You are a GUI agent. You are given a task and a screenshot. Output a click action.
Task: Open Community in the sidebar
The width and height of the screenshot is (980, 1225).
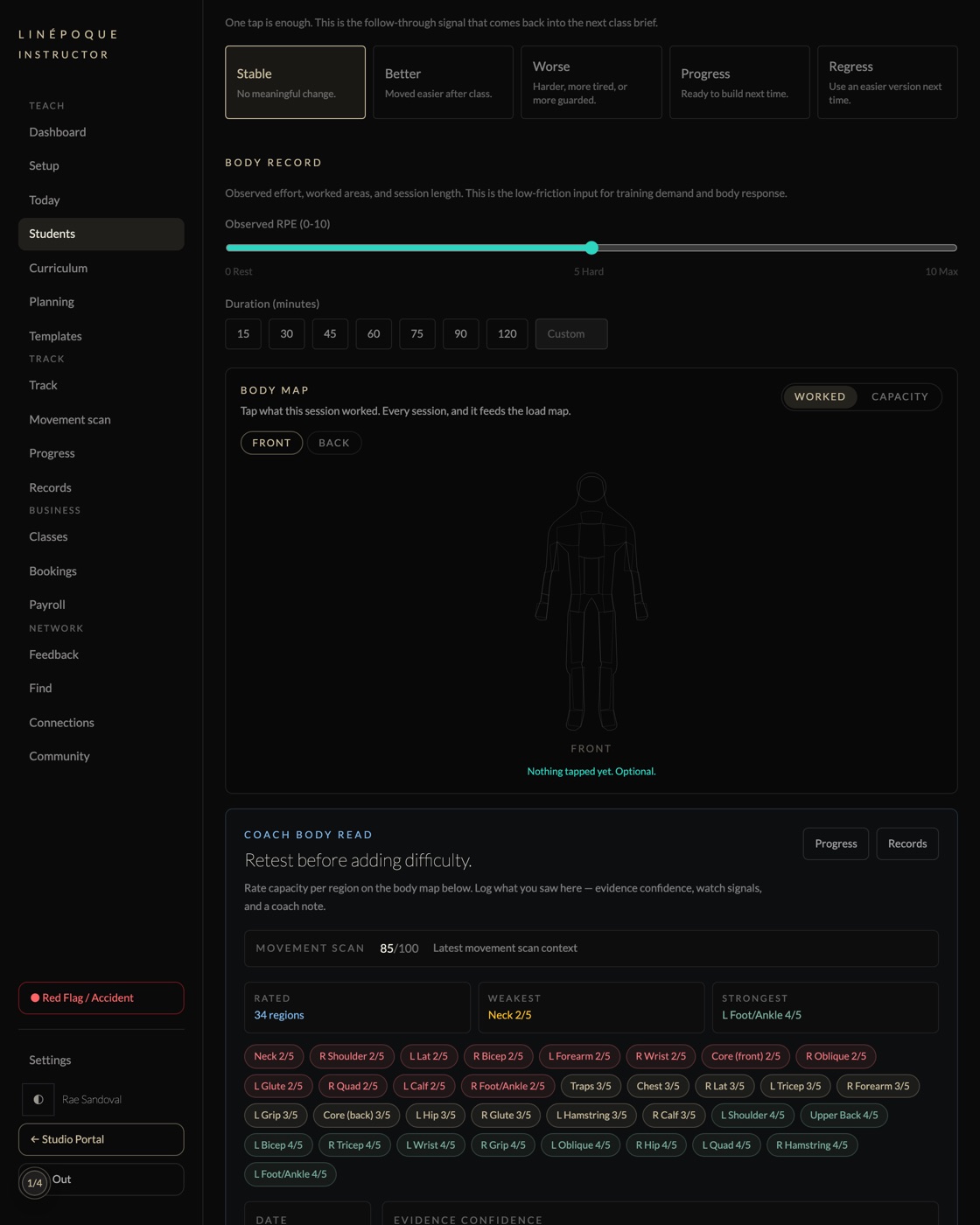click(101, 756)
